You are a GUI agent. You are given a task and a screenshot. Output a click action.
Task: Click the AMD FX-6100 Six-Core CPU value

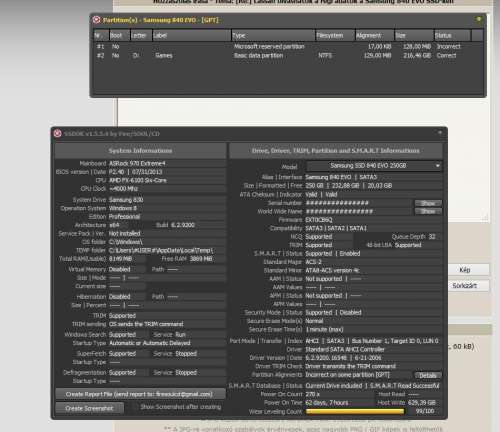[x=138, y=180]
